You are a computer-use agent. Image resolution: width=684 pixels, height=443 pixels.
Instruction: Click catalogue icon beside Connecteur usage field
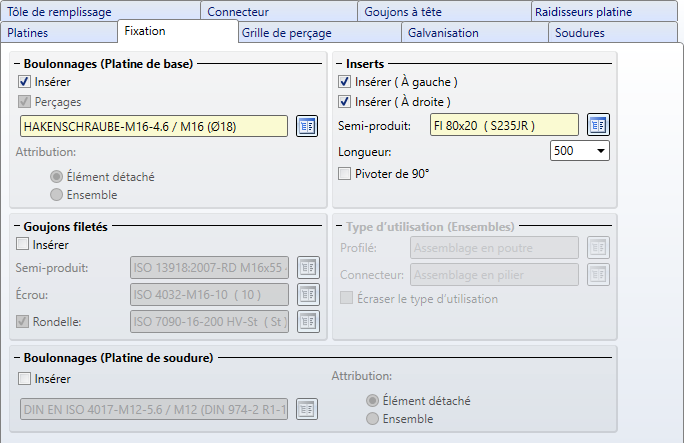(597, 275)
